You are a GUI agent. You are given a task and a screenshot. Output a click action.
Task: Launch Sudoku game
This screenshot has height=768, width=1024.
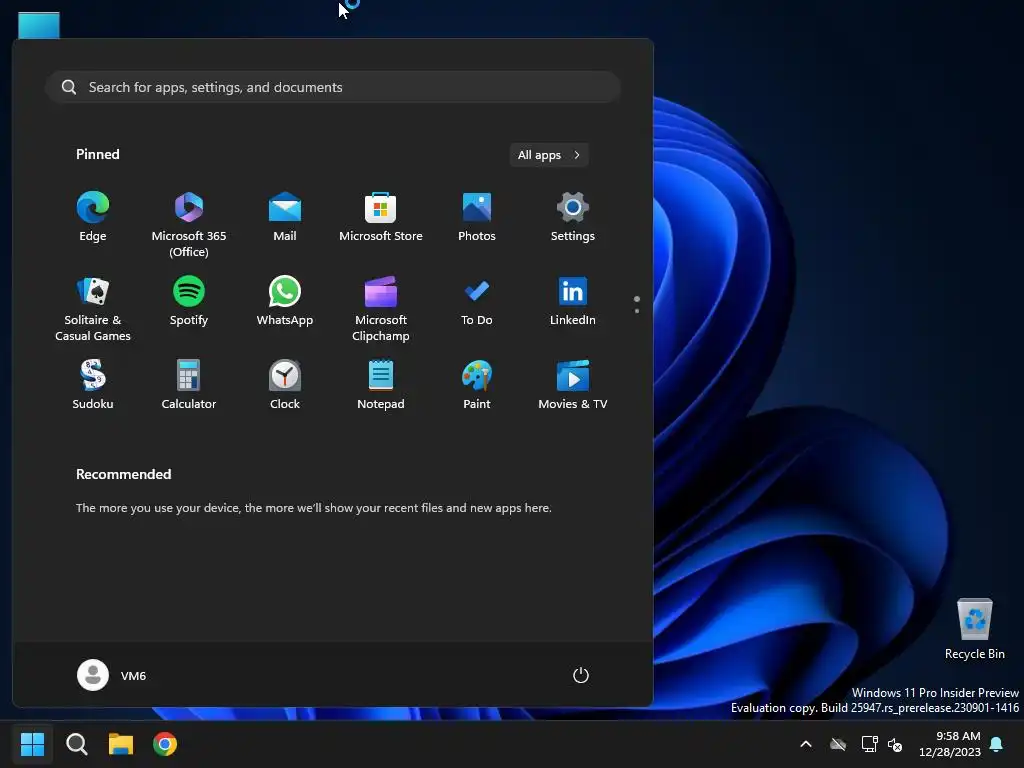[93, 385]
